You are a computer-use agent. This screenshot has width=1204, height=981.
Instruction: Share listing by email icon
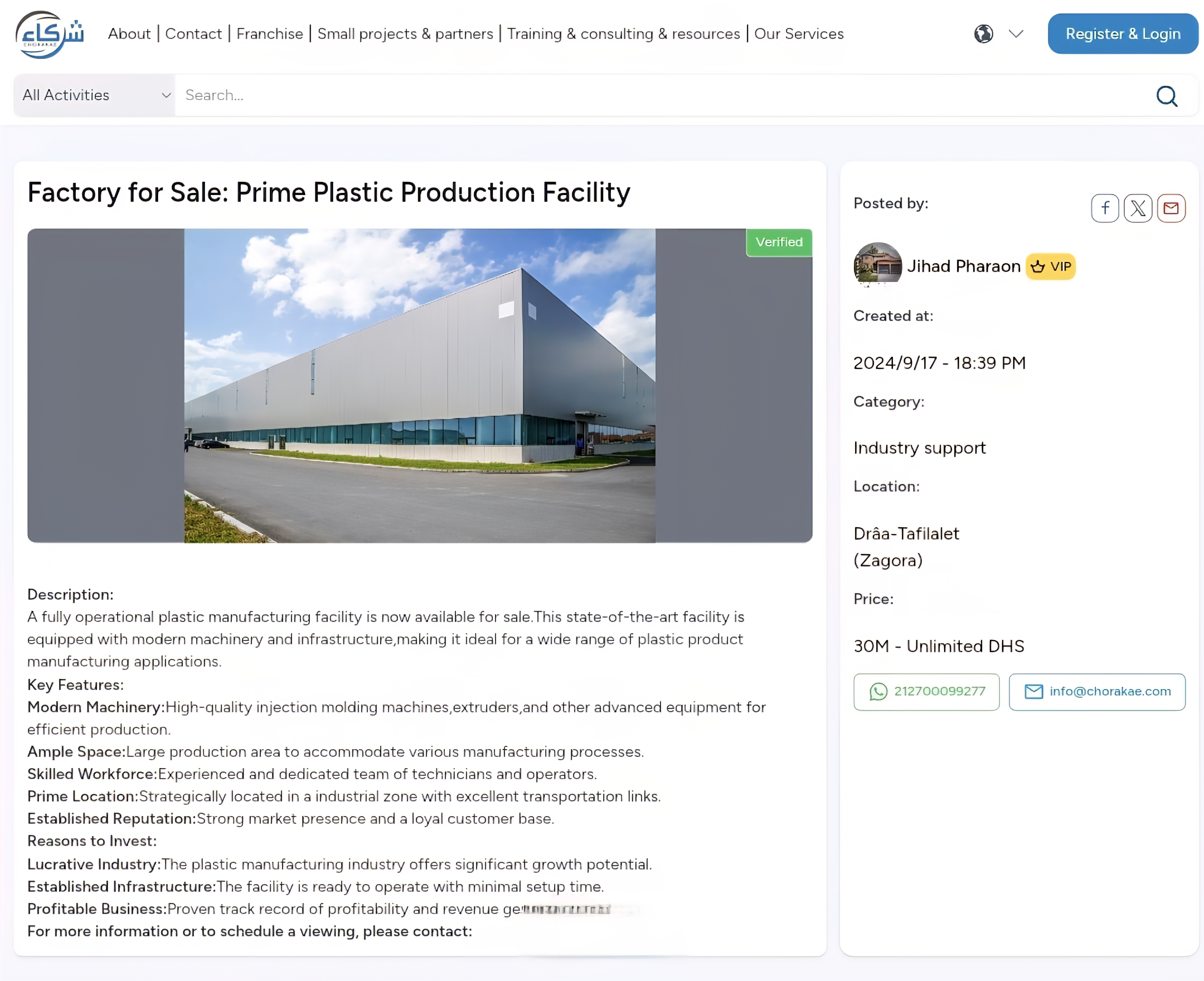pyautogui.click(x=1171, y=208)
